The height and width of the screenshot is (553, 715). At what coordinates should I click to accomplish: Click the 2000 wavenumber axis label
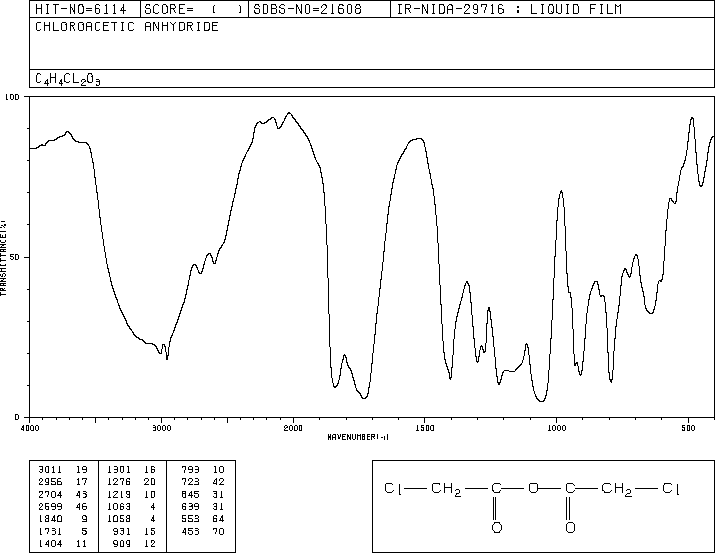click(x=293, y=428)
